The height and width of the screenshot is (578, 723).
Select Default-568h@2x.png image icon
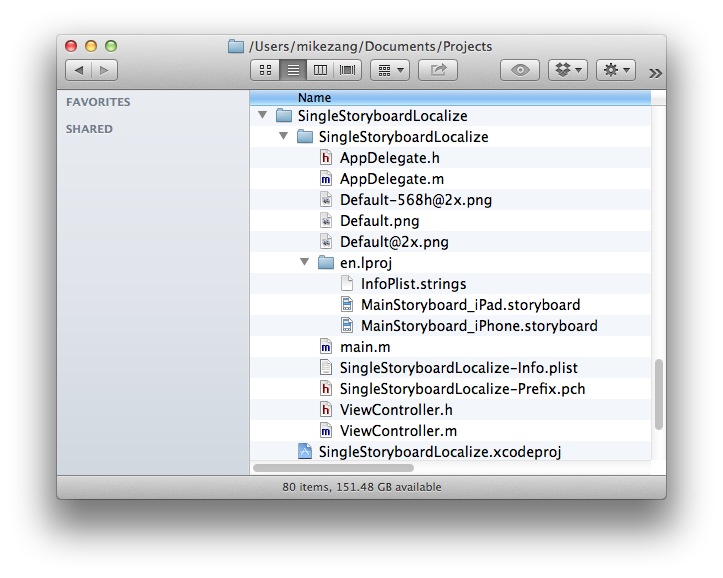click(326, 200)
